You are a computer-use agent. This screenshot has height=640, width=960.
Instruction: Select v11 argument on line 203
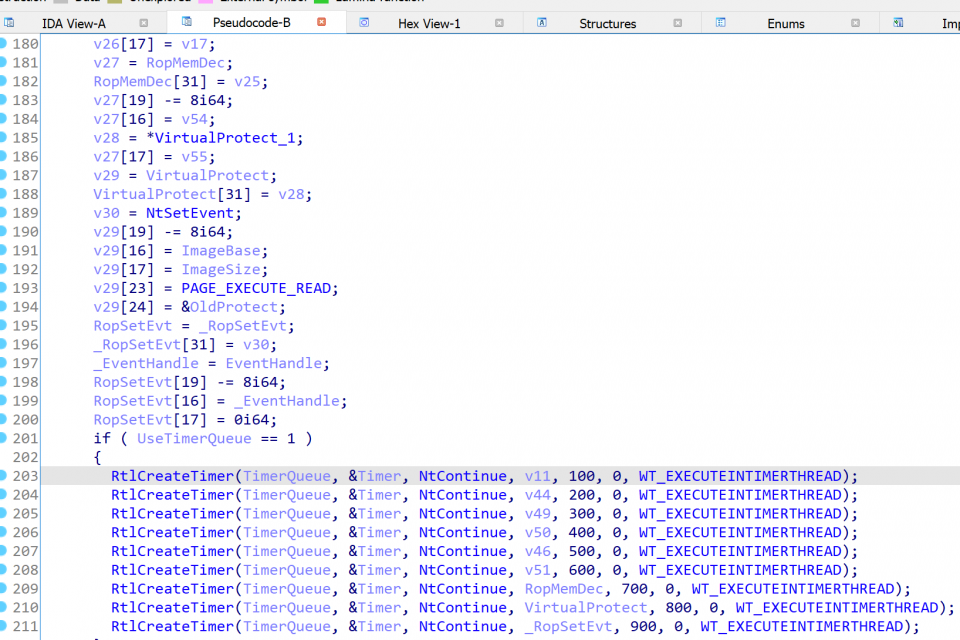coord(537,476)
